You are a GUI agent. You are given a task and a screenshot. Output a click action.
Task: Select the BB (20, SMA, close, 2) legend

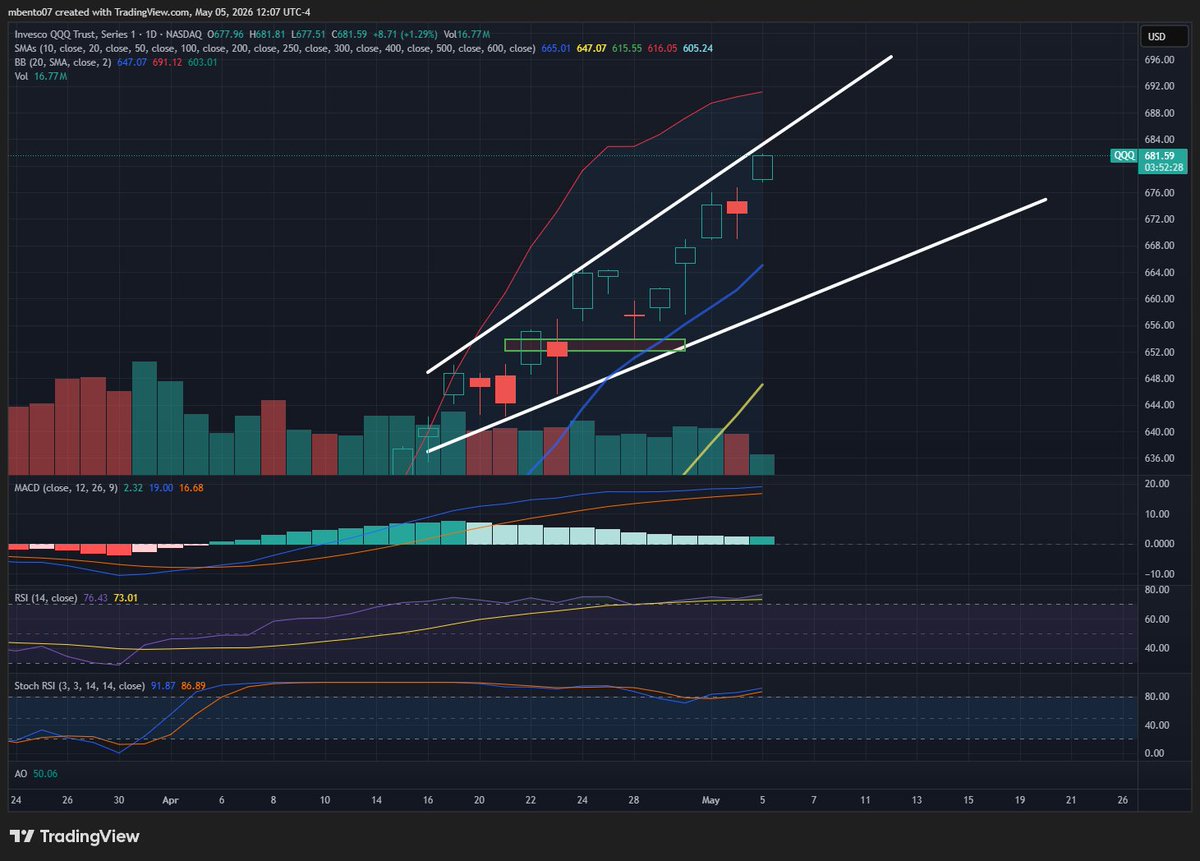coord(62,62)
